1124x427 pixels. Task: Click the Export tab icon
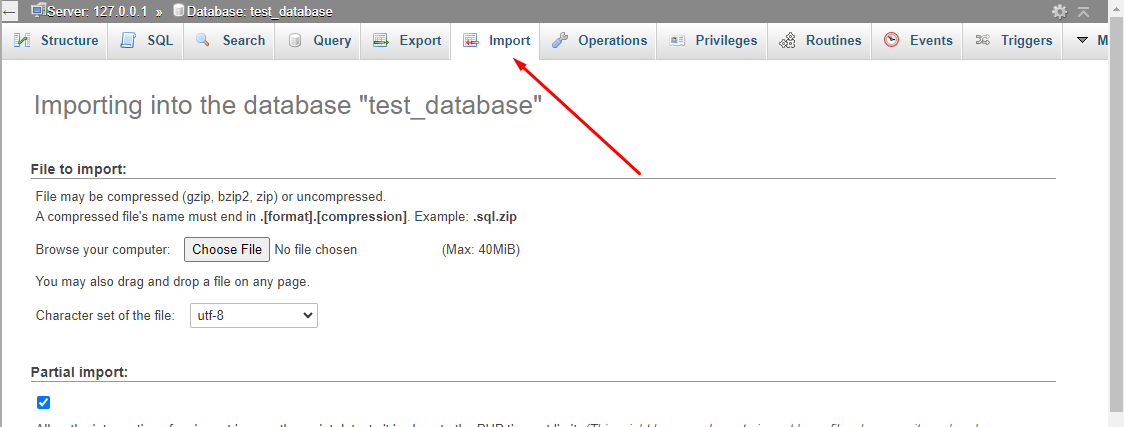380,41
